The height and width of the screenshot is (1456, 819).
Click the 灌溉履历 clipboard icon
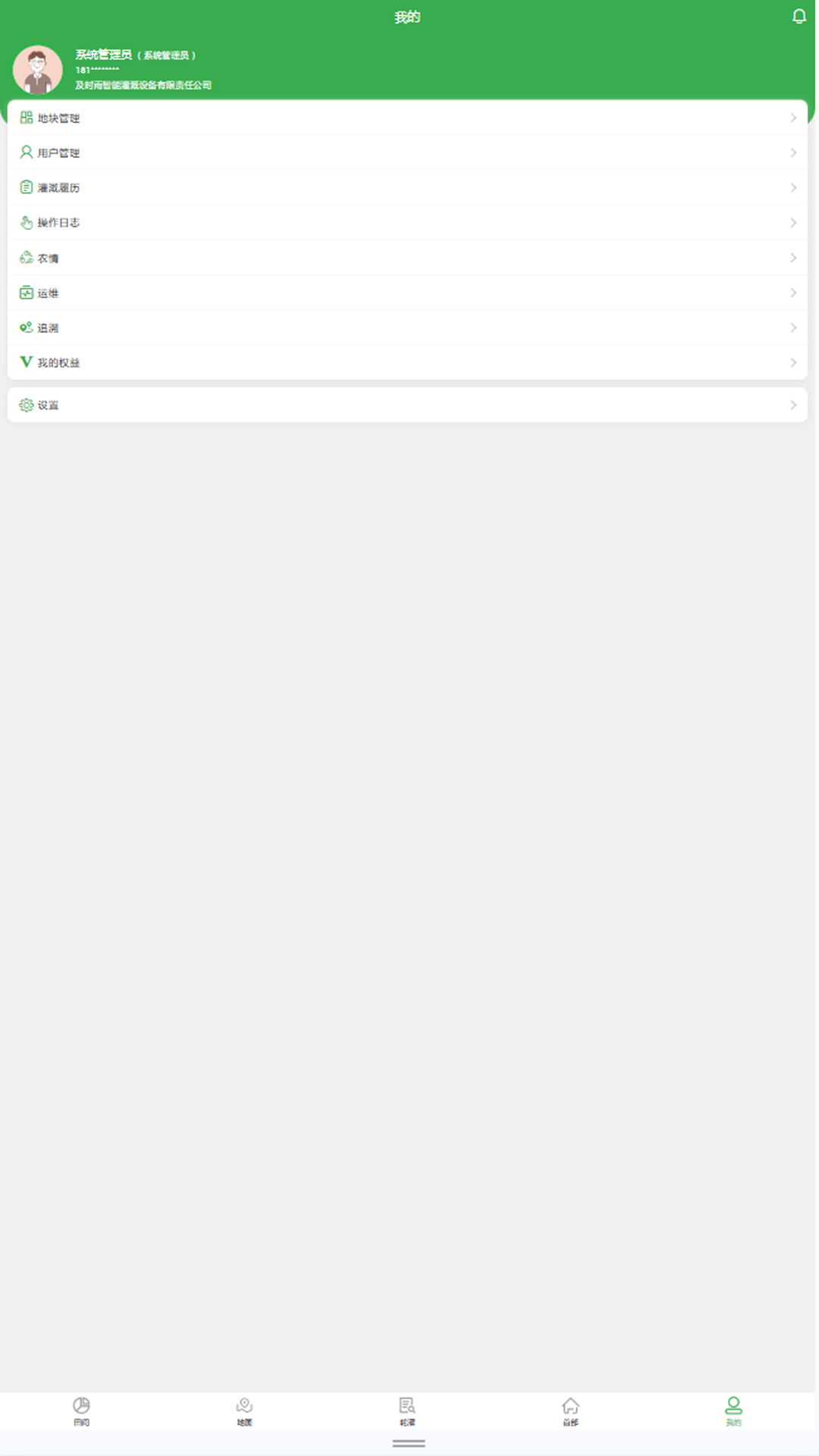(x=27, y=187)
